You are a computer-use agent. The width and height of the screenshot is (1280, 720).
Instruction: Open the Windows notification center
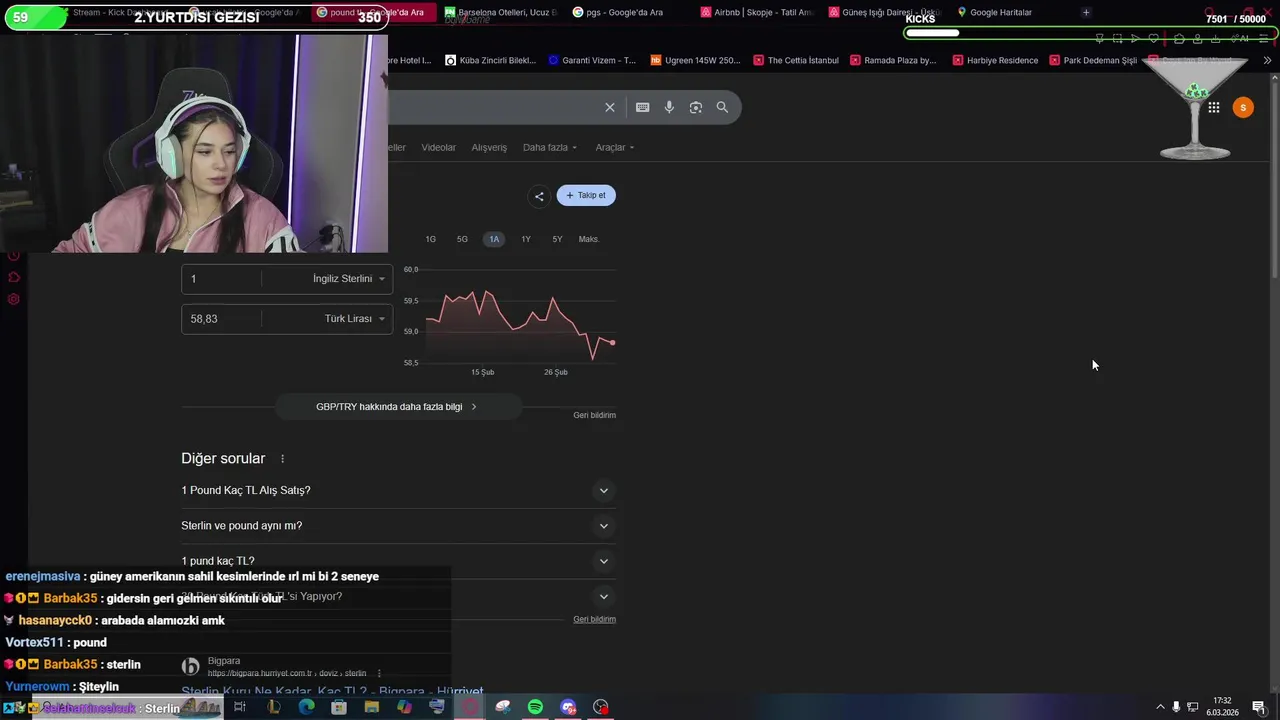coord(1259,707)
